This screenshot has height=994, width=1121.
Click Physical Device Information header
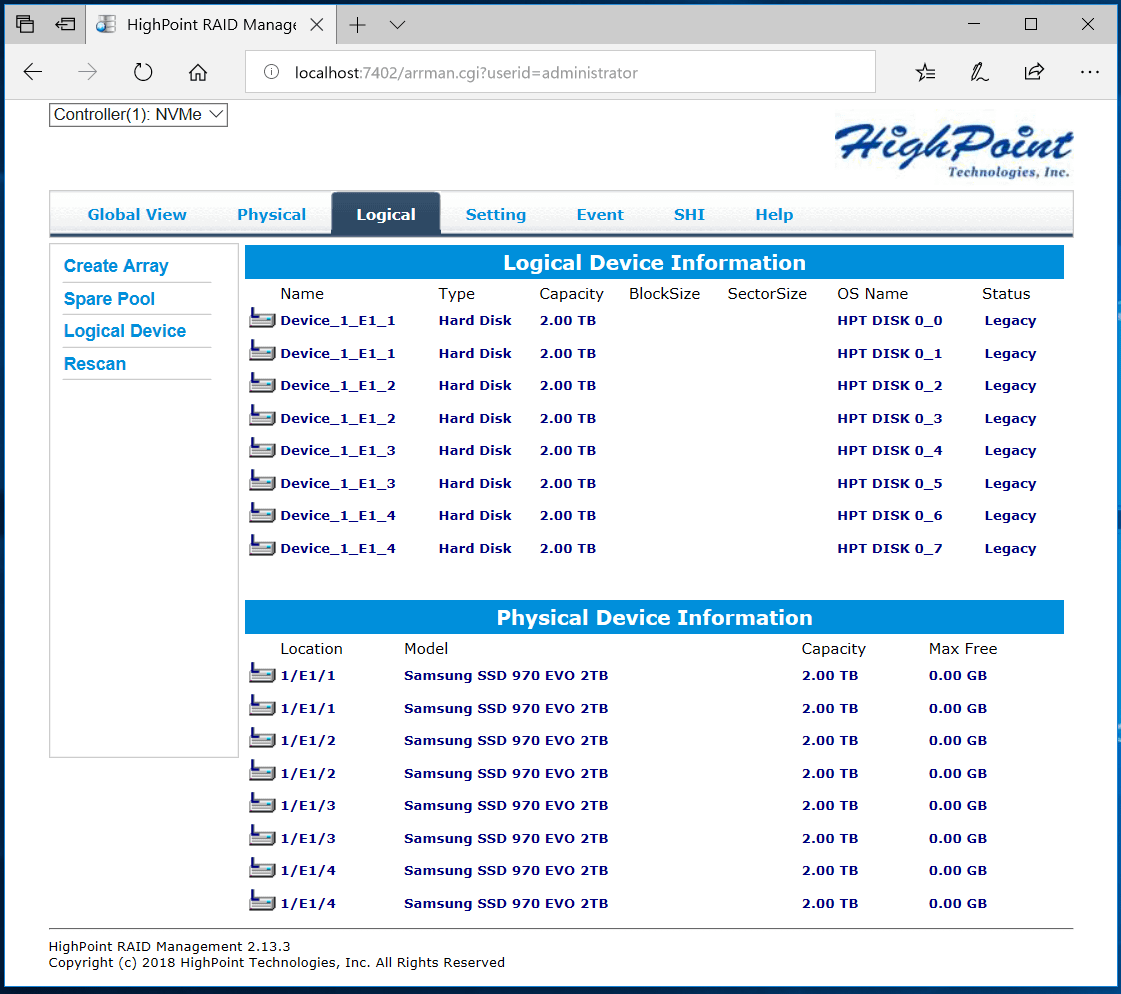654,617
